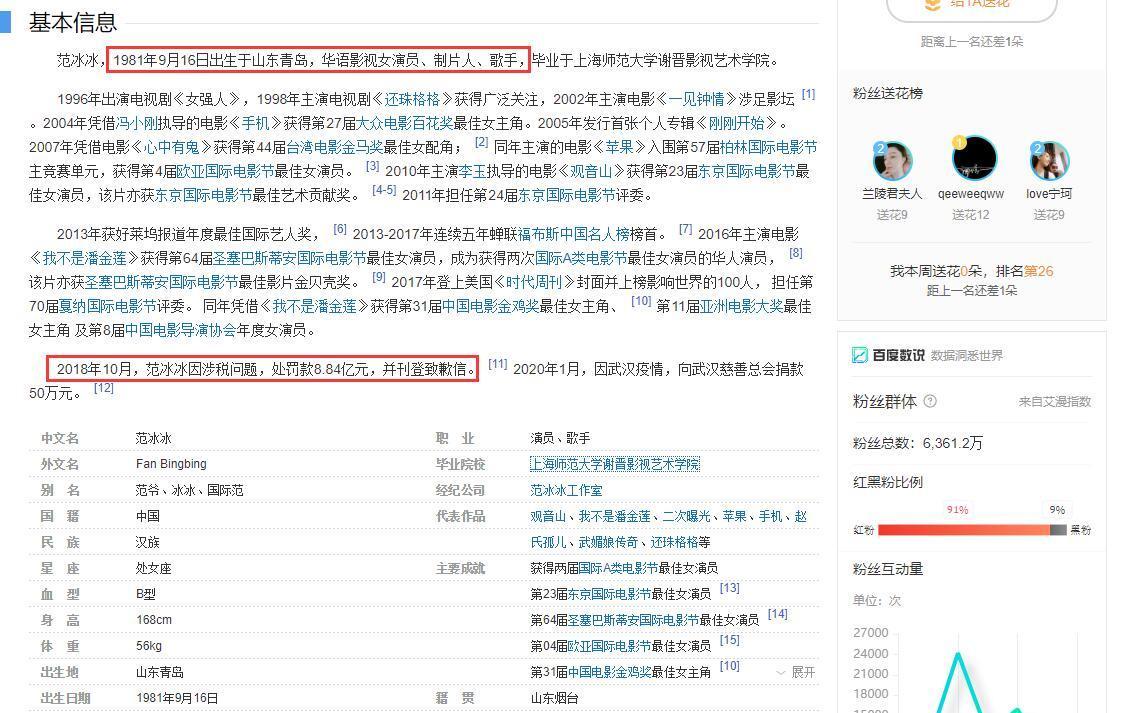Open the 柏林国际电影节 link
This screenshot has height=713, width=1132.
point(768,147)
